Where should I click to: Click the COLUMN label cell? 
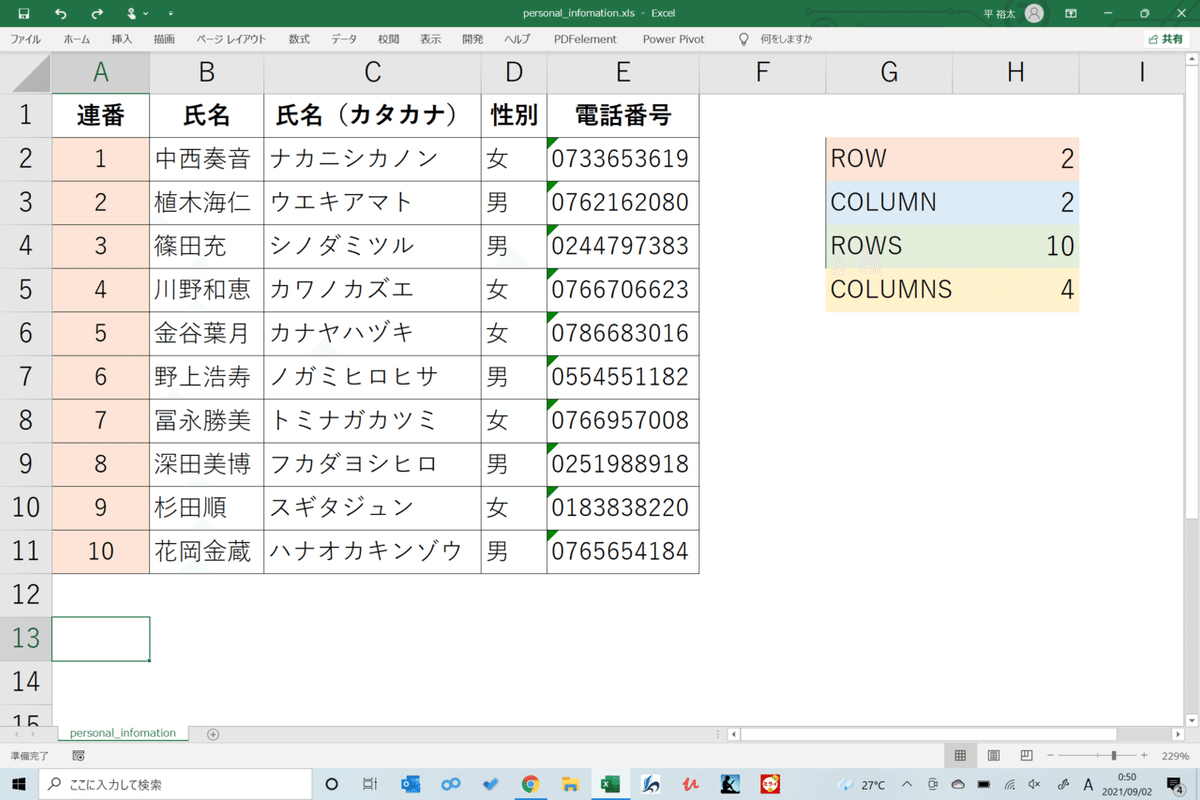(889, 202)
